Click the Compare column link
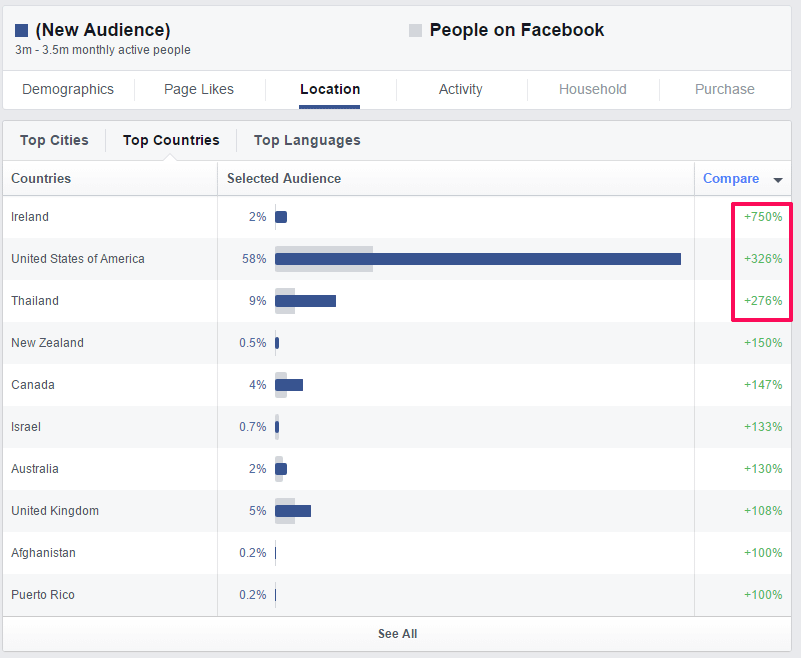 731,178
